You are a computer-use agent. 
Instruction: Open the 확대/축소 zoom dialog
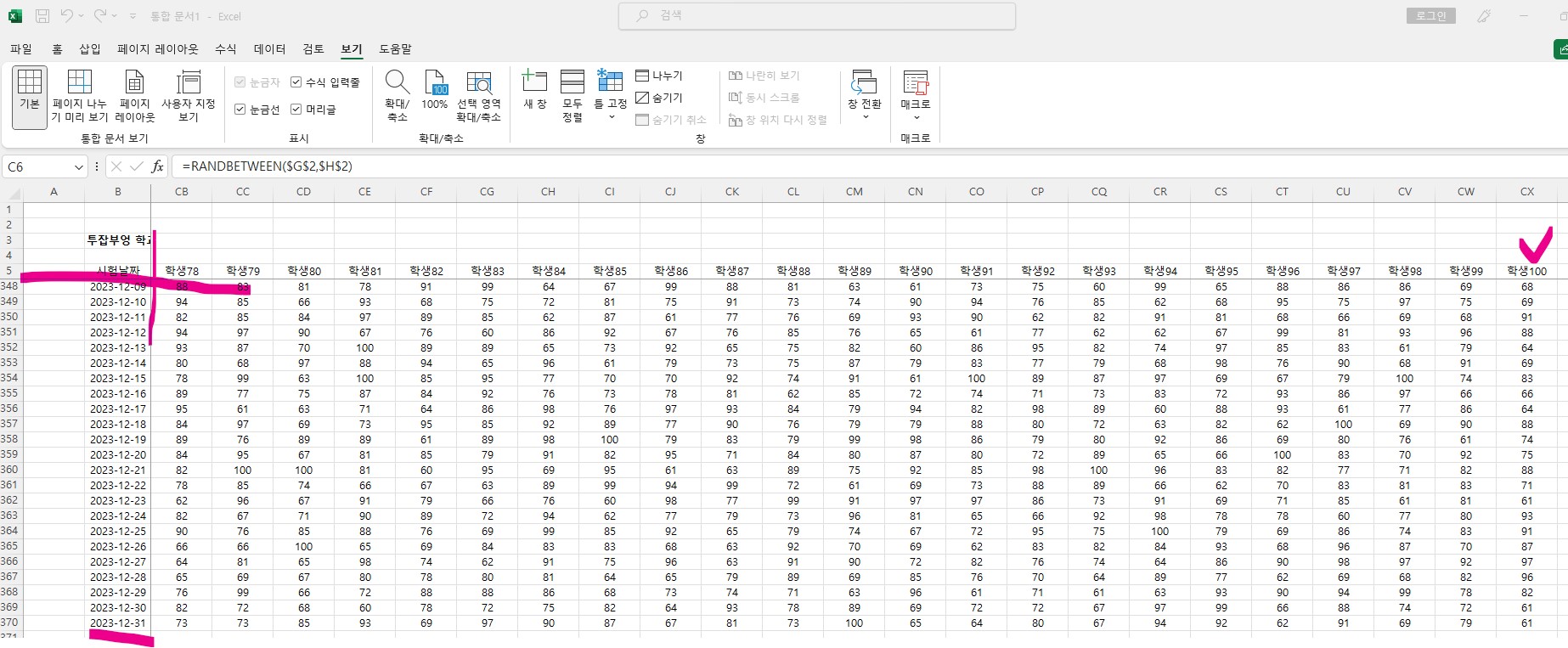pos(398,97)
